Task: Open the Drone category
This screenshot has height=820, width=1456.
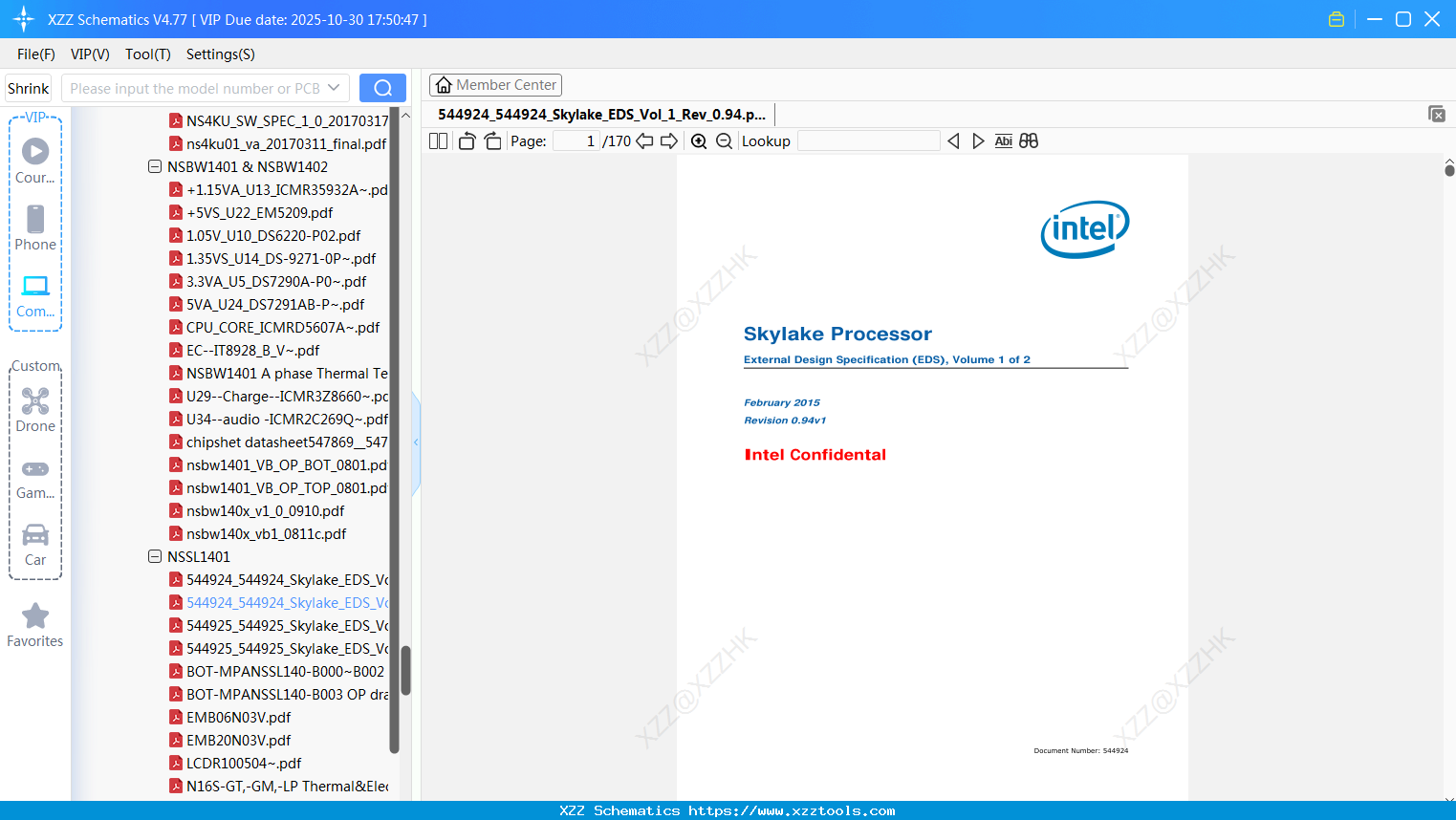Action: (x=35, y=409)
